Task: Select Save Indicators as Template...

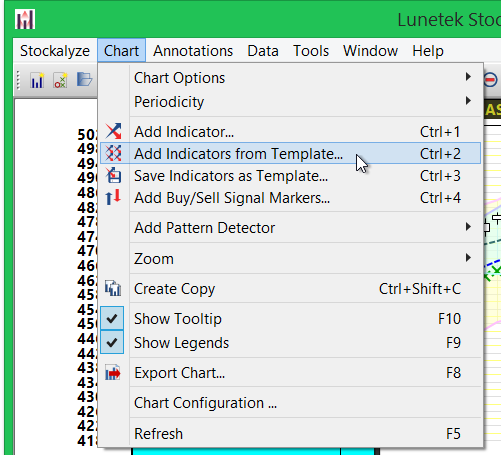Action: click(290, 176)
